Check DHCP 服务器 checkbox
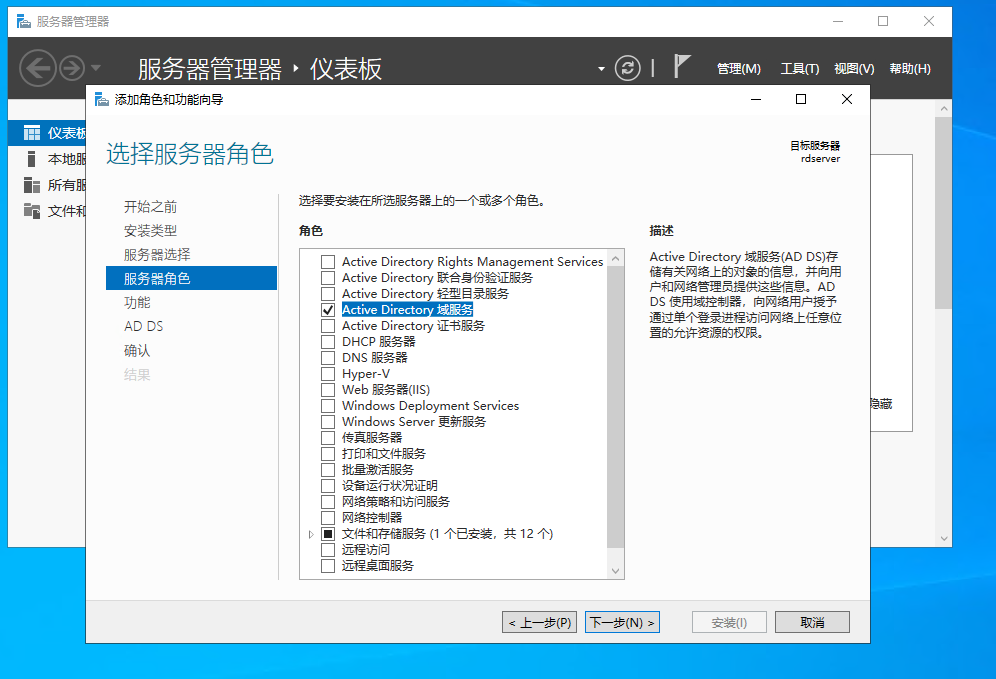996x679 pixels. pos(328,342)
